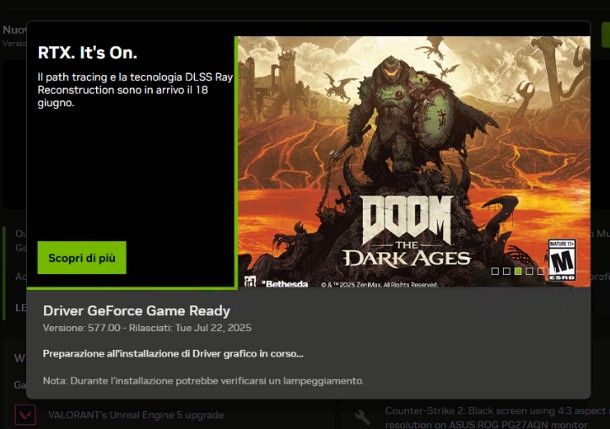Select the first carousel slide indicator

click(x=495, y=271)
